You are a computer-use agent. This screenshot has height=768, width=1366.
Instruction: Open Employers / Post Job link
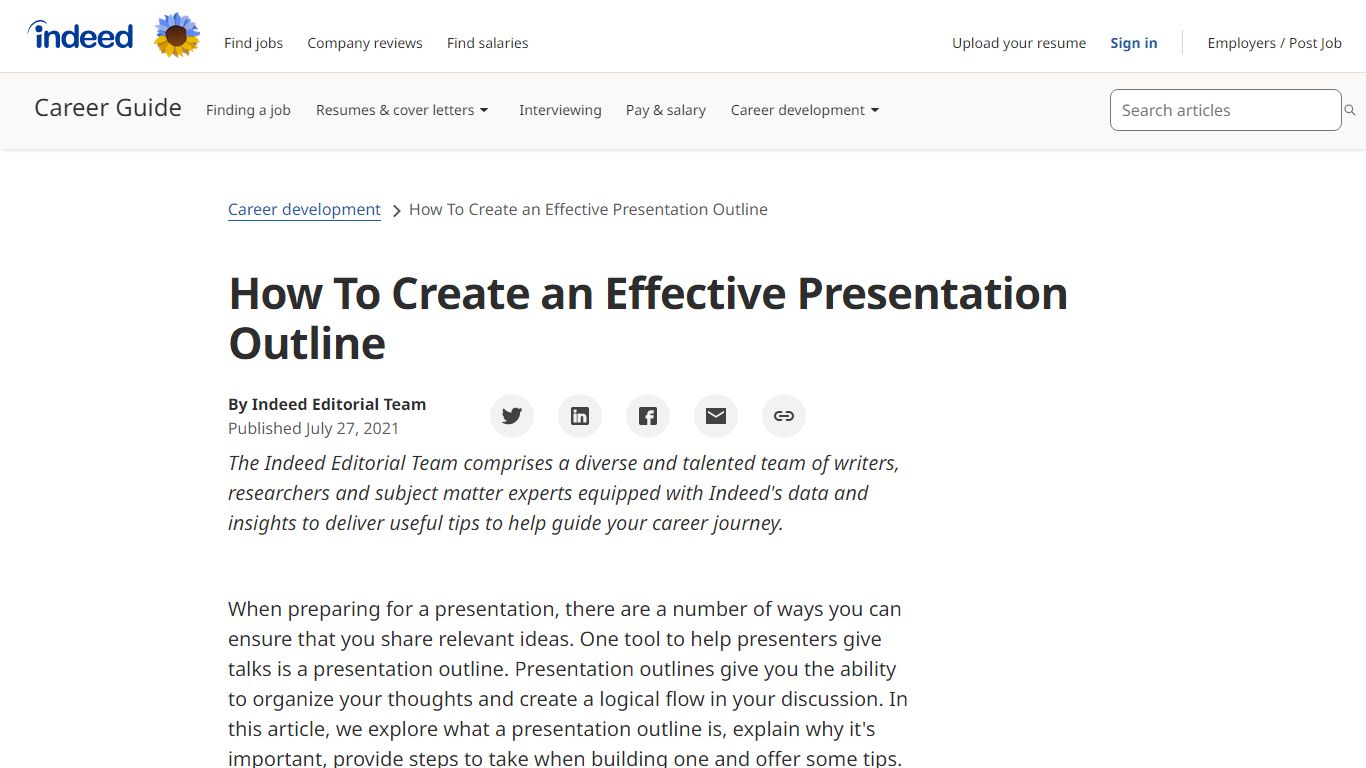[x=1275, y=43]
